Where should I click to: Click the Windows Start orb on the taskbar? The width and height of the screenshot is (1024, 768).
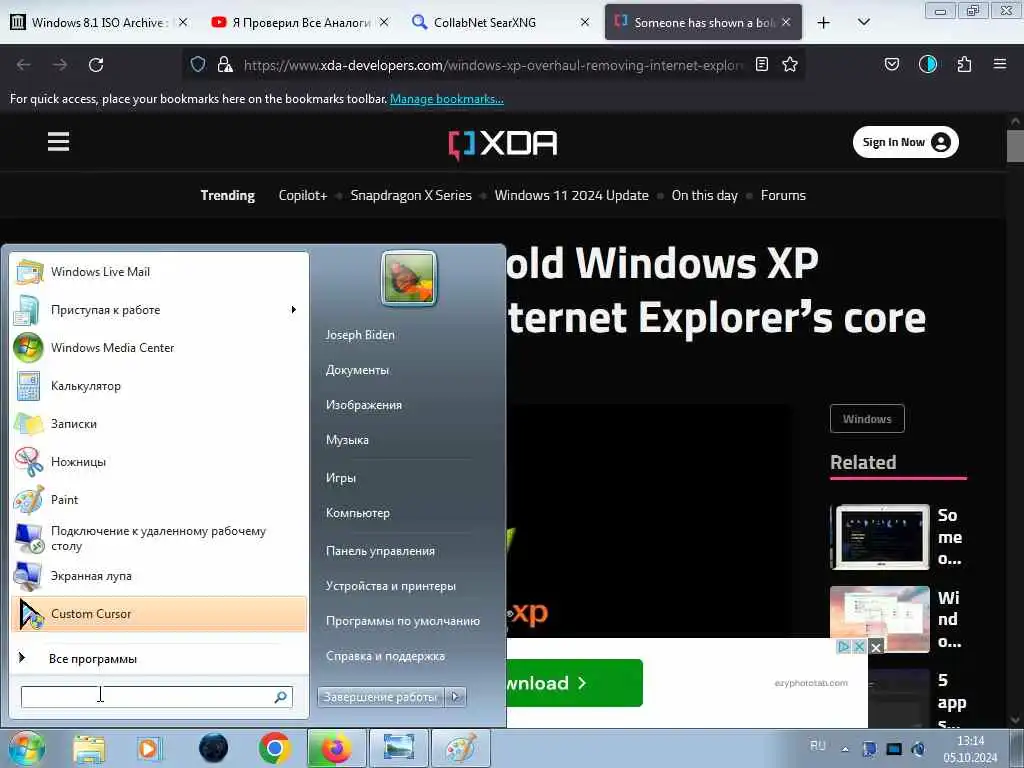[x=27, y=748]
